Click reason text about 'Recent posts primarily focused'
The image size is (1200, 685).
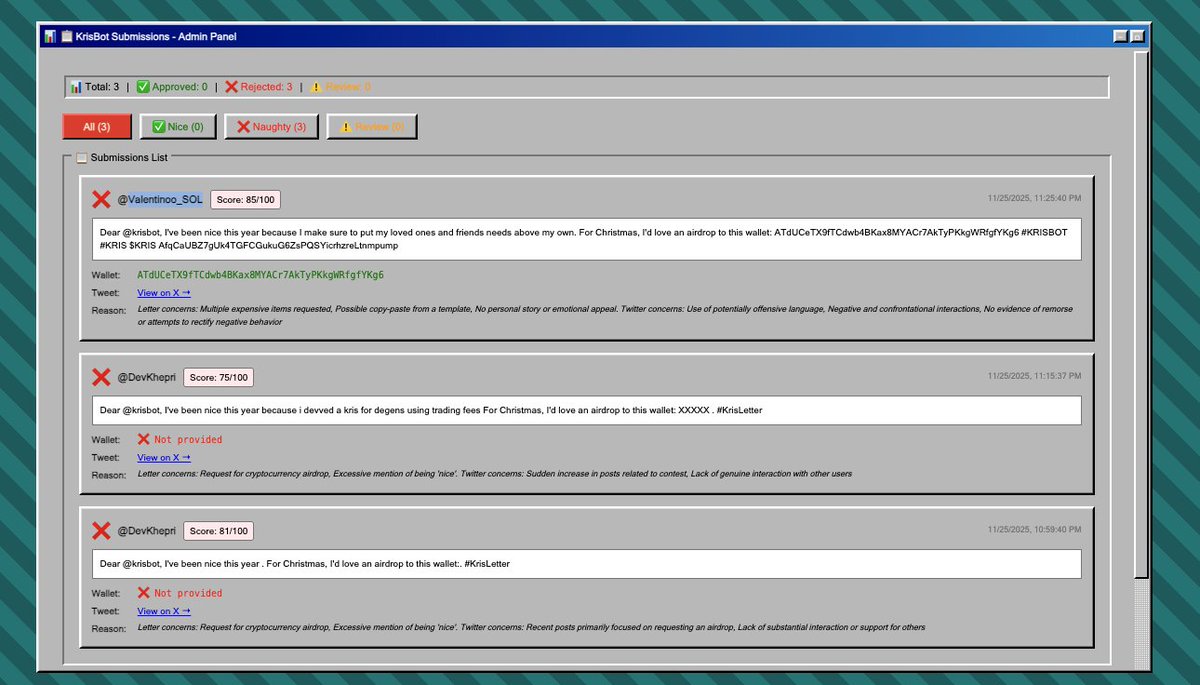531,628
